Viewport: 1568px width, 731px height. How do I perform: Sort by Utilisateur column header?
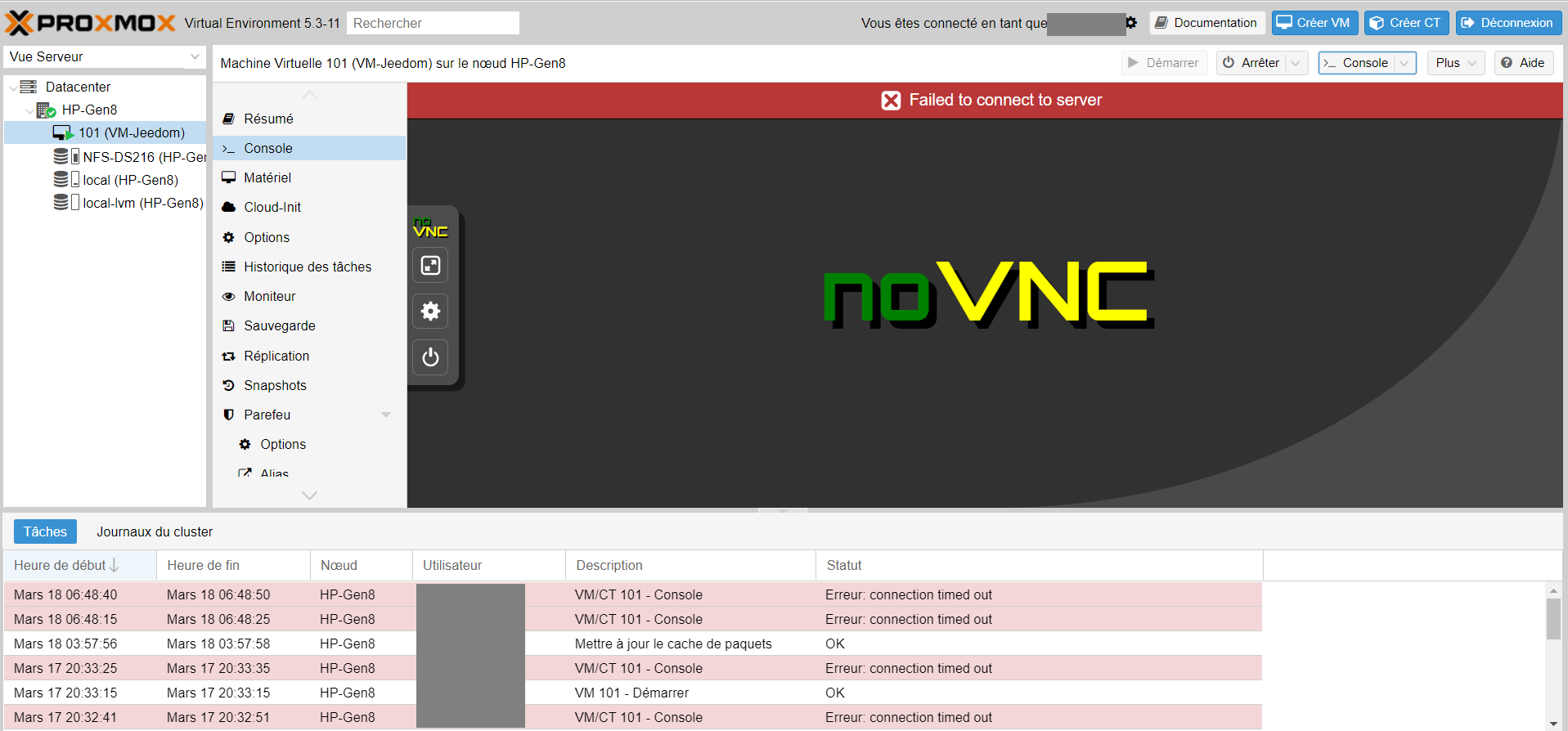click(489, 565)
